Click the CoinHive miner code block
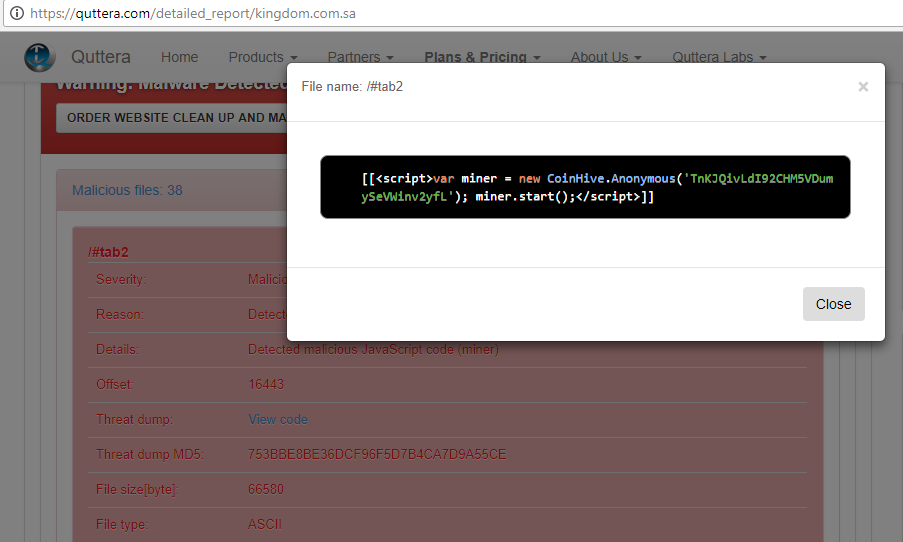 [x=585, y=187]
